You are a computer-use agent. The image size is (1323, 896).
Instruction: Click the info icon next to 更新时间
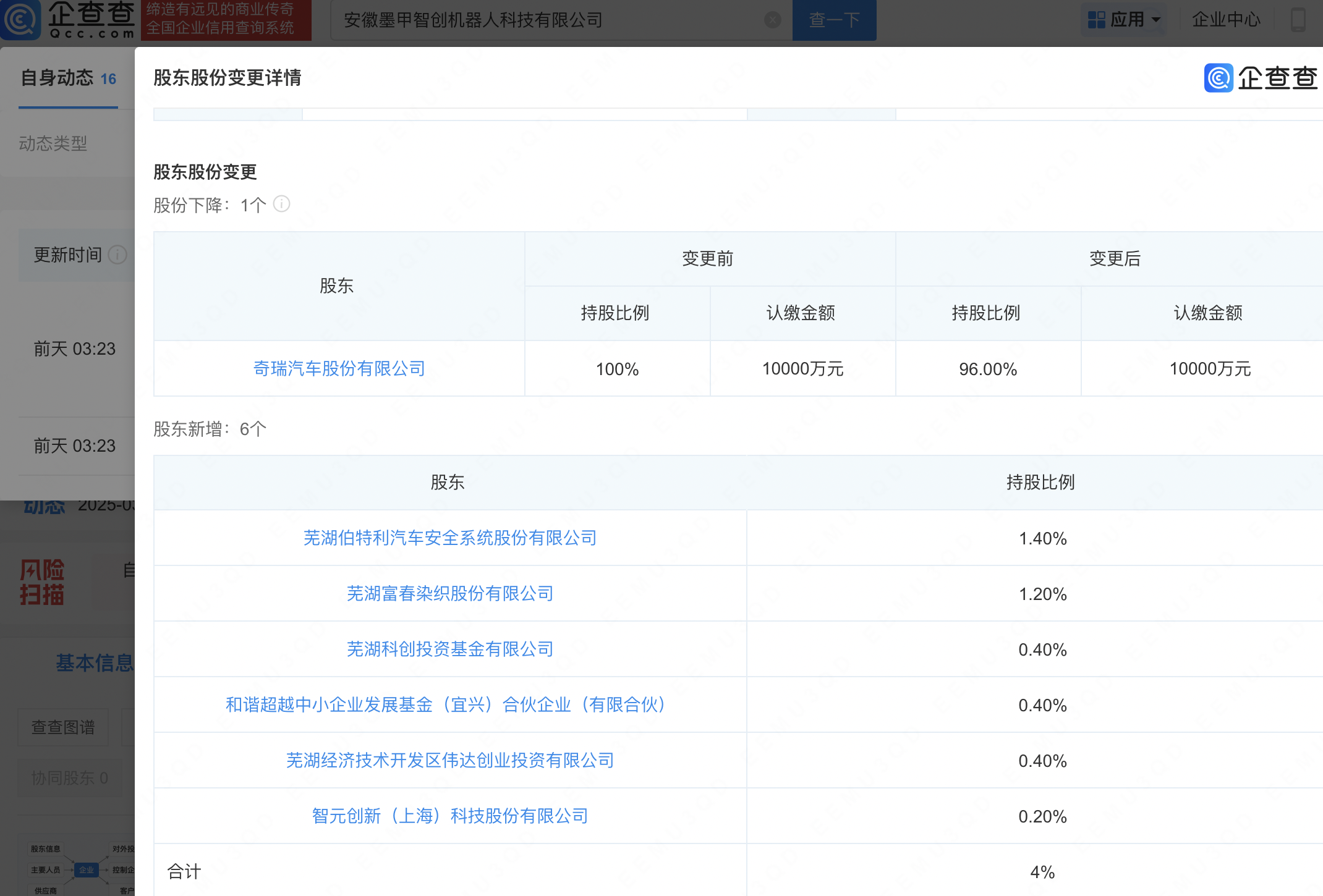(x=117, y=255)
